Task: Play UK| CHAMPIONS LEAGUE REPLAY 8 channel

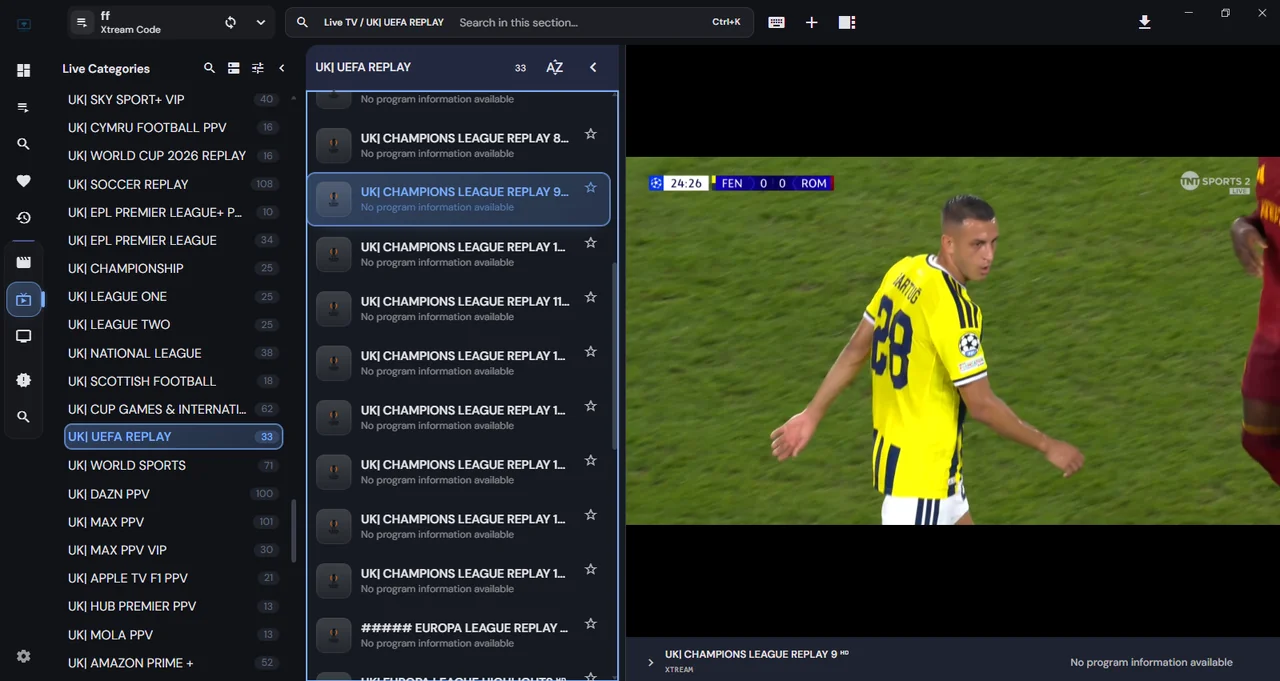Action: [458, 145]
